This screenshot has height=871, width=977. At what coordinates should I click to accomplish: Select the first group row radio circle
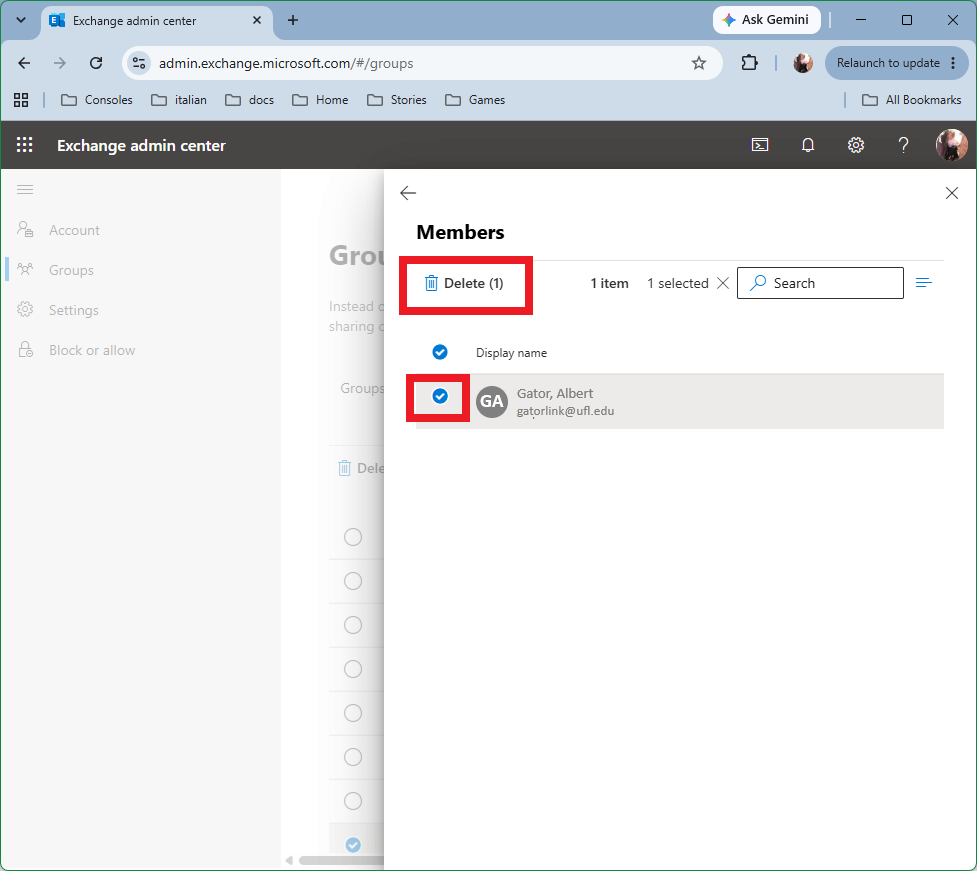[353, 537]
